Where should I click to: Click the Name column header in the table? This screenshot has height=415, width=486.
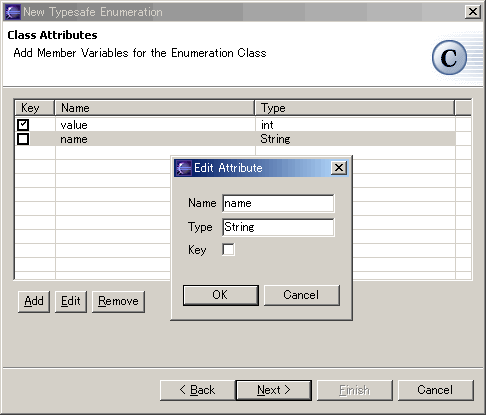click(x=155, y=108)
